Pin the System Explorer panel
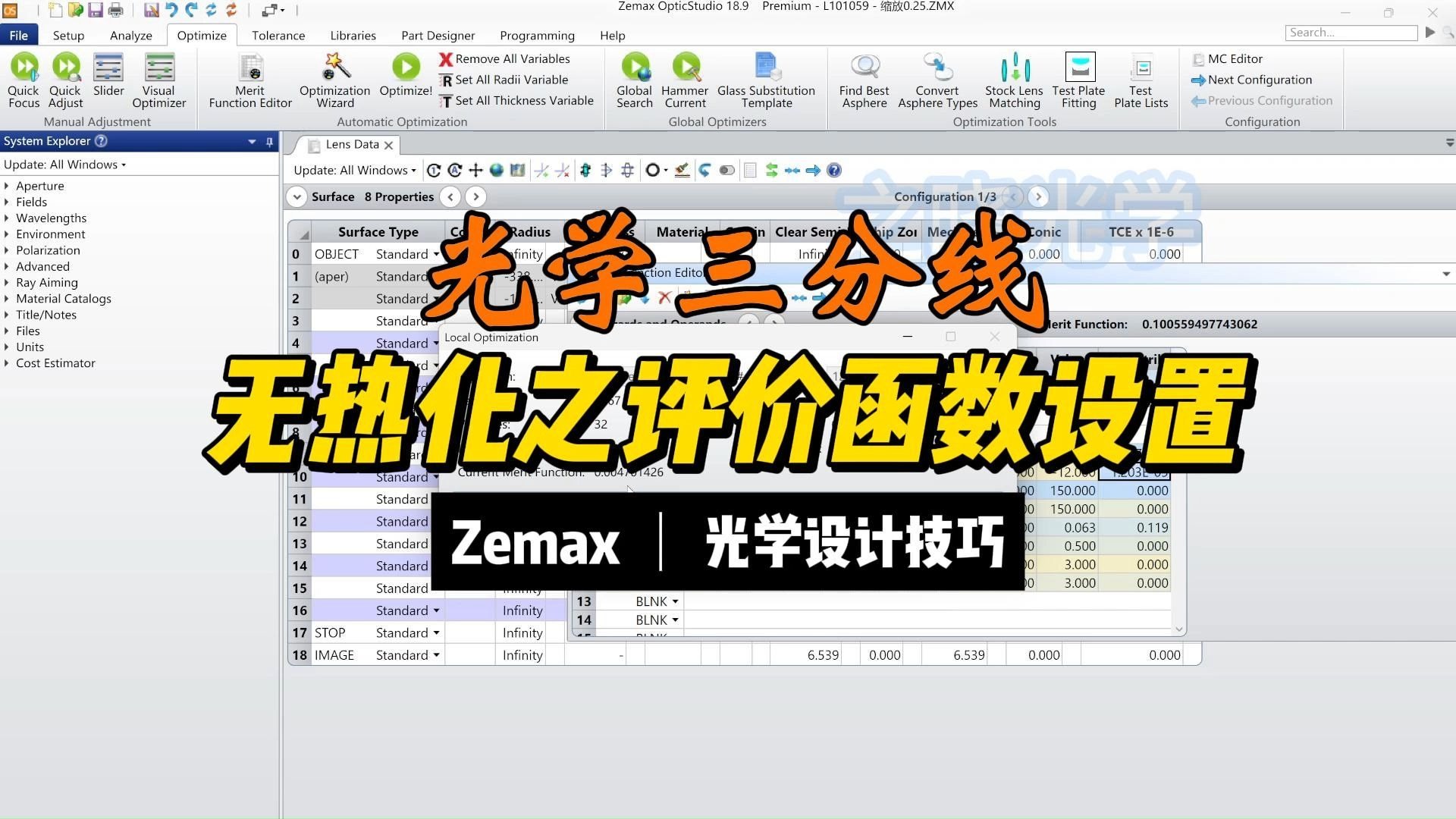 point(269,141)
